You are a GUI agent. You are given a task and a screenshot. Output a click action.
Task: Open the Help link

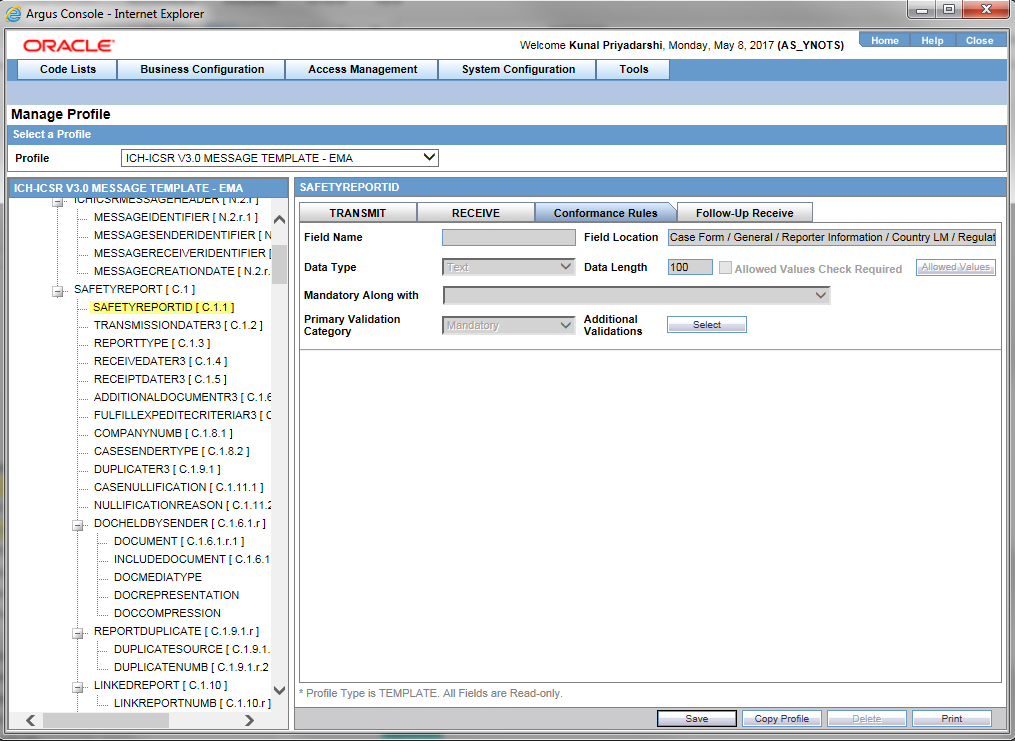coord(932,40)
